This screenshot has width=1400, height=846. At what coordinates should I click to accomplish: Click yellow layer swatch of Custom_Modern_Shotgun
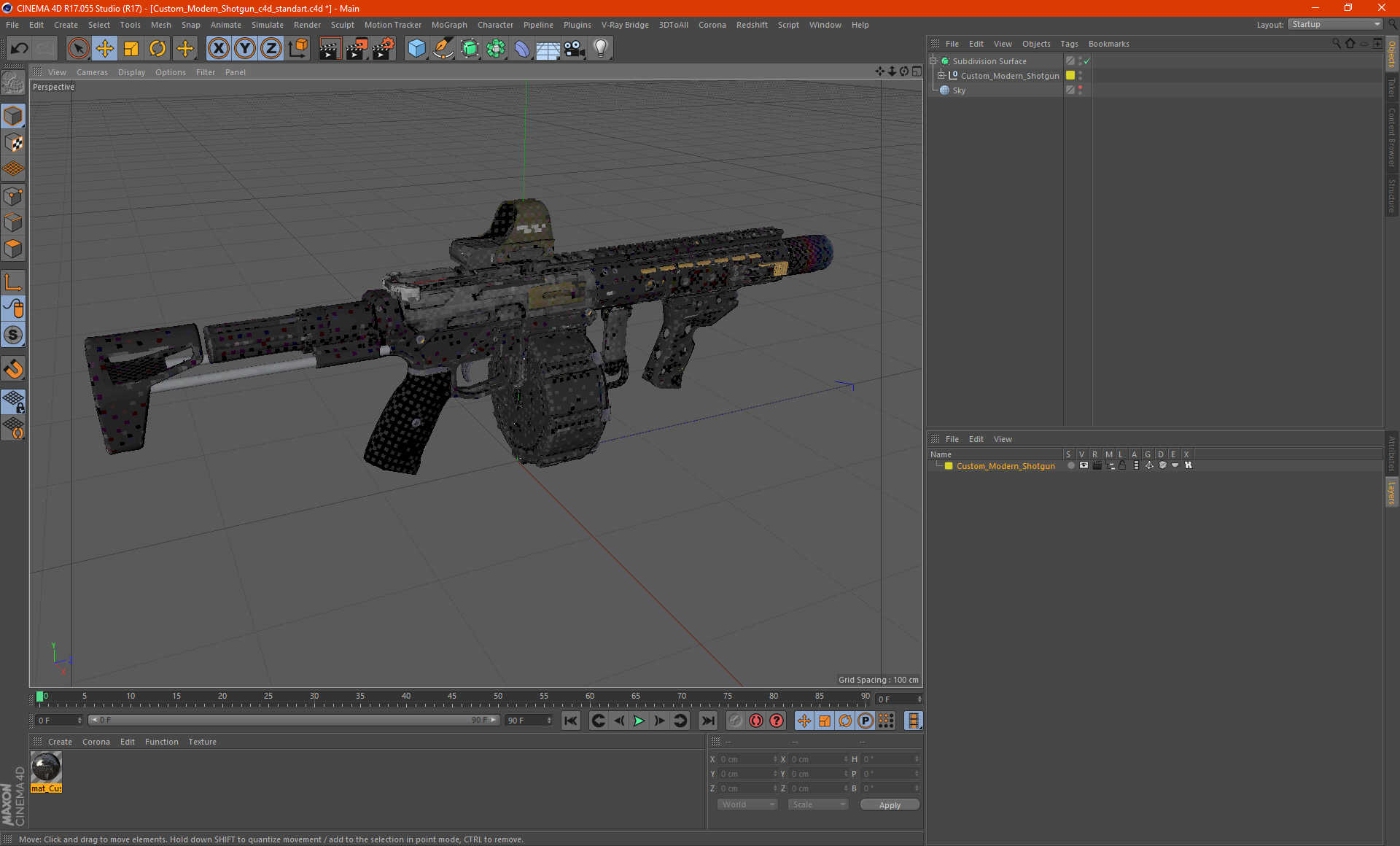(x=1070, y=76)
